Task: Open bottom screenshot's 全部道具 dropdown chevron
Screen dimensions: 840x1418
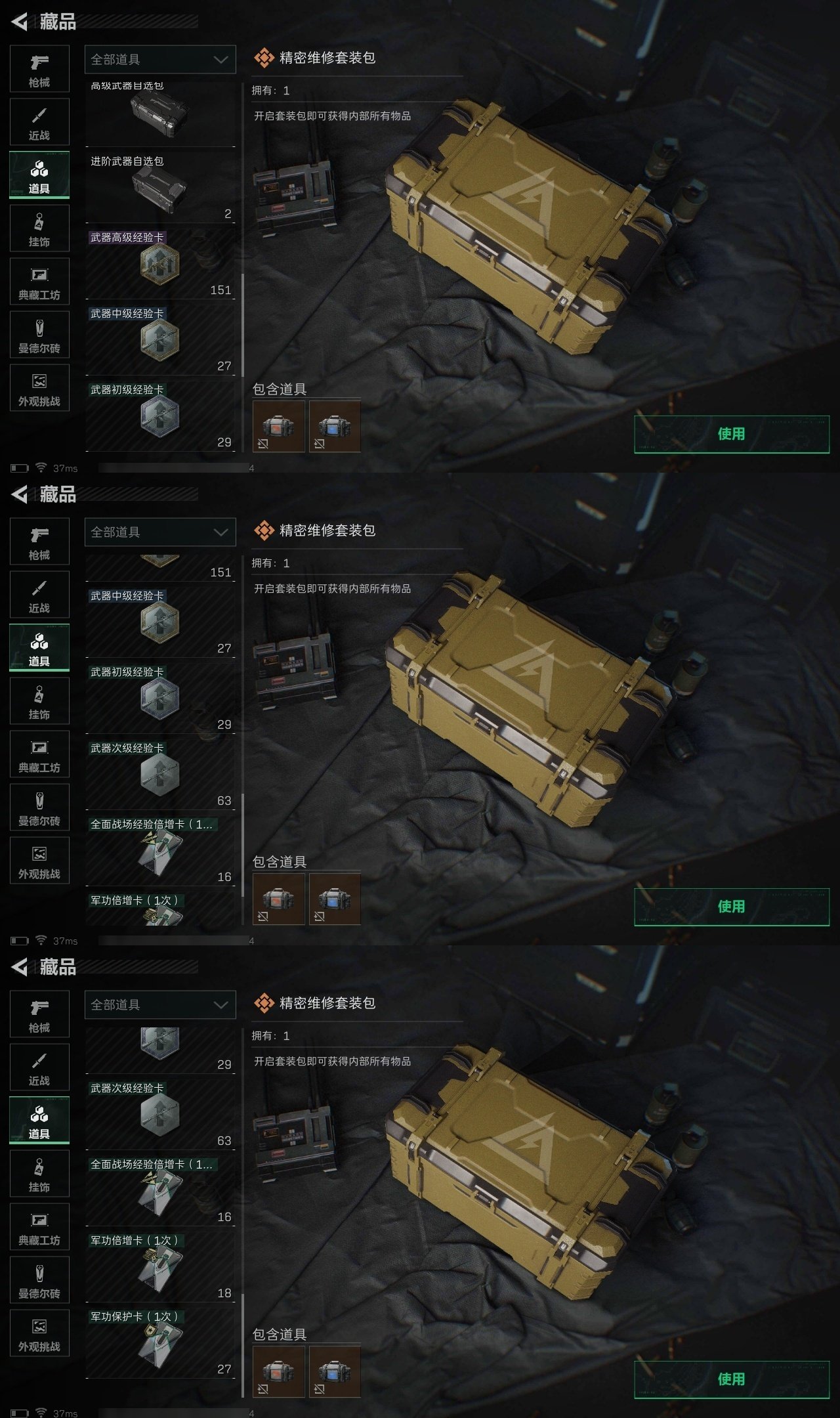Action: pyautogui.click(x=220, y=1004)
